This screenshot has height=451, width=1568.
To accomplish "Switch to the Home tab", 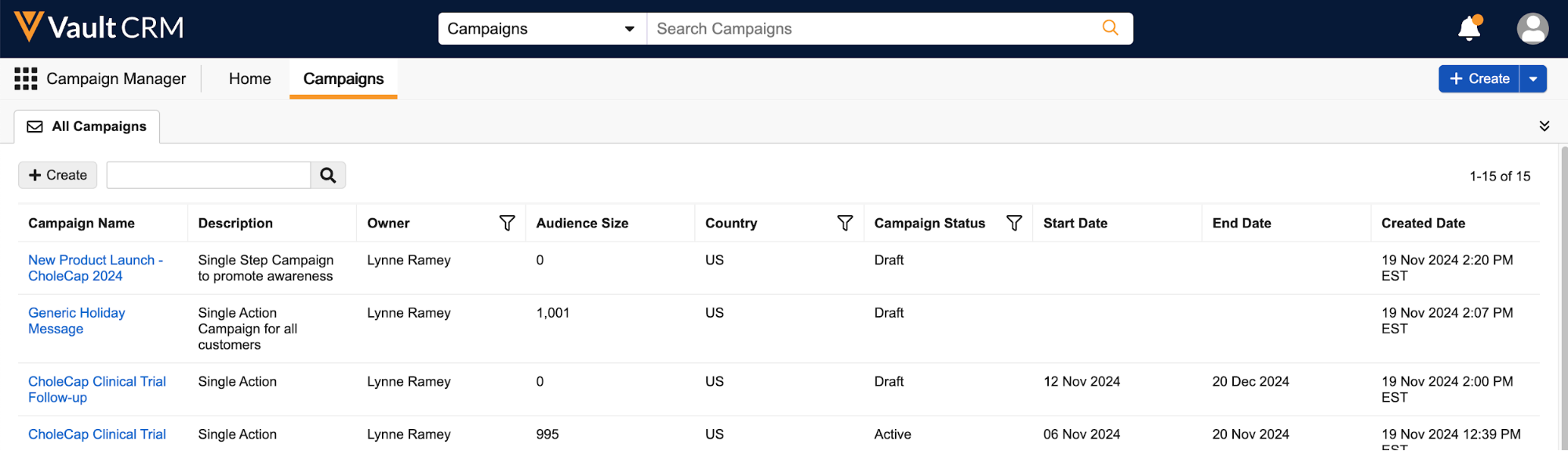I will pyautogui.click(x=249, y=78).
